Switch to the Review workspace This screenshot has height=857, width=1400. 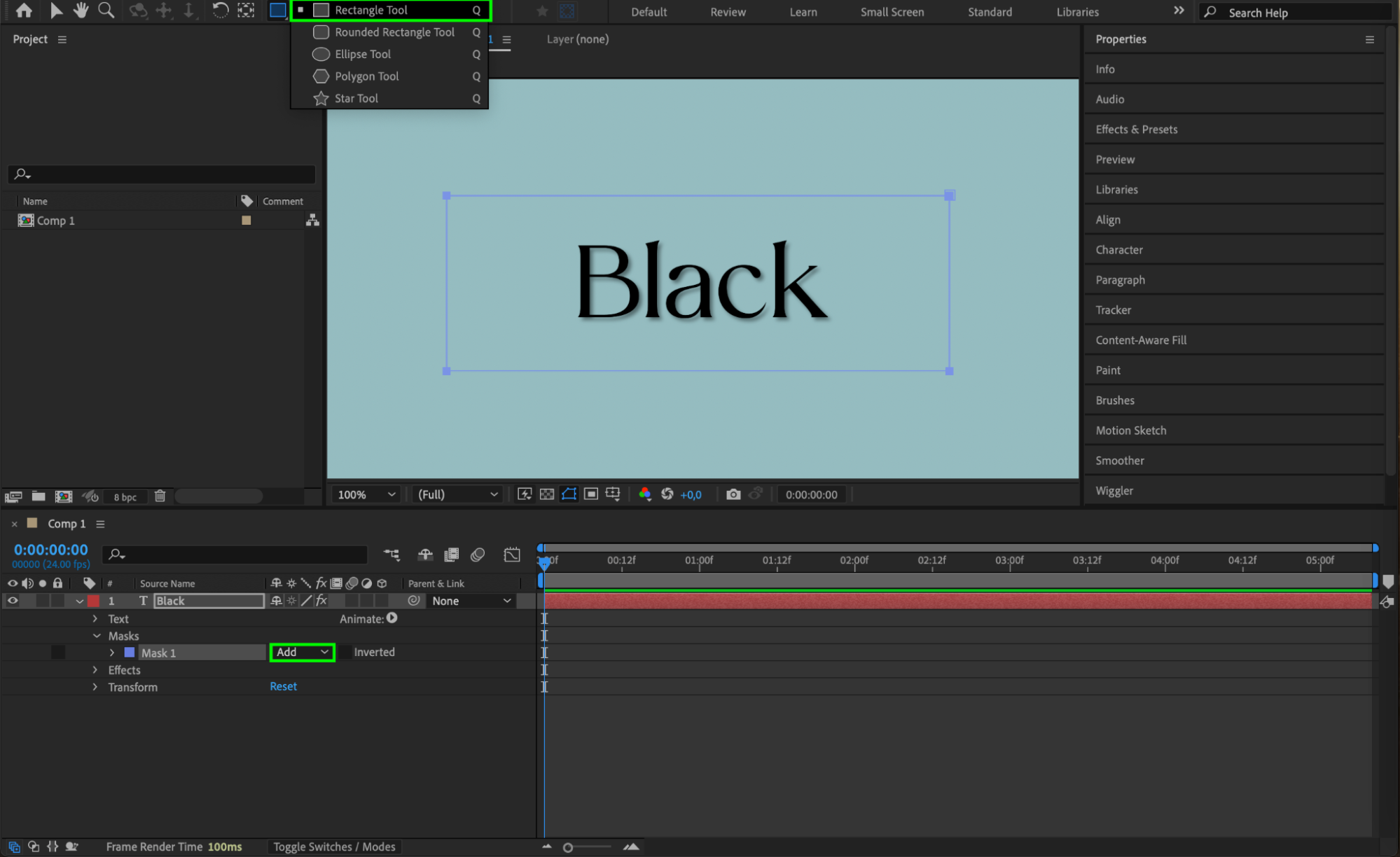(x=728, y=12)
